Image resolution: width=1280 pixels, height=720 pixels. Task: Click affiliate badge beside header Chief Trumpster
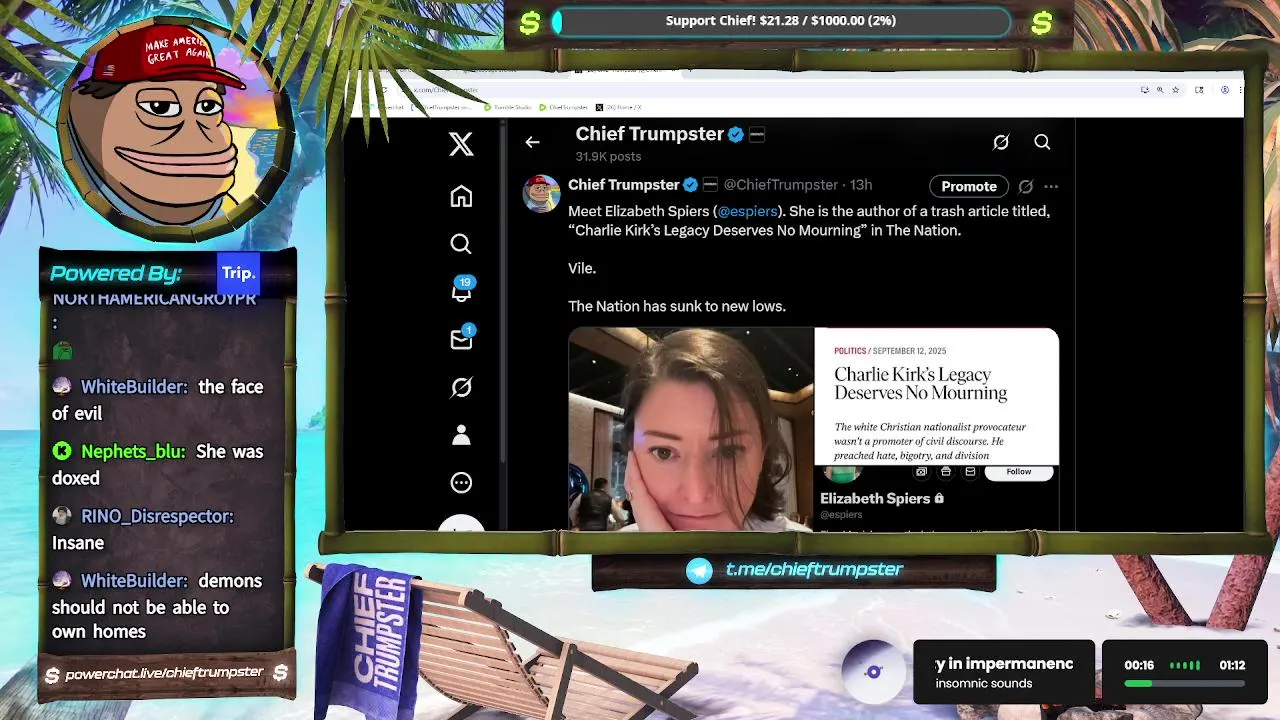pos(757,134)
